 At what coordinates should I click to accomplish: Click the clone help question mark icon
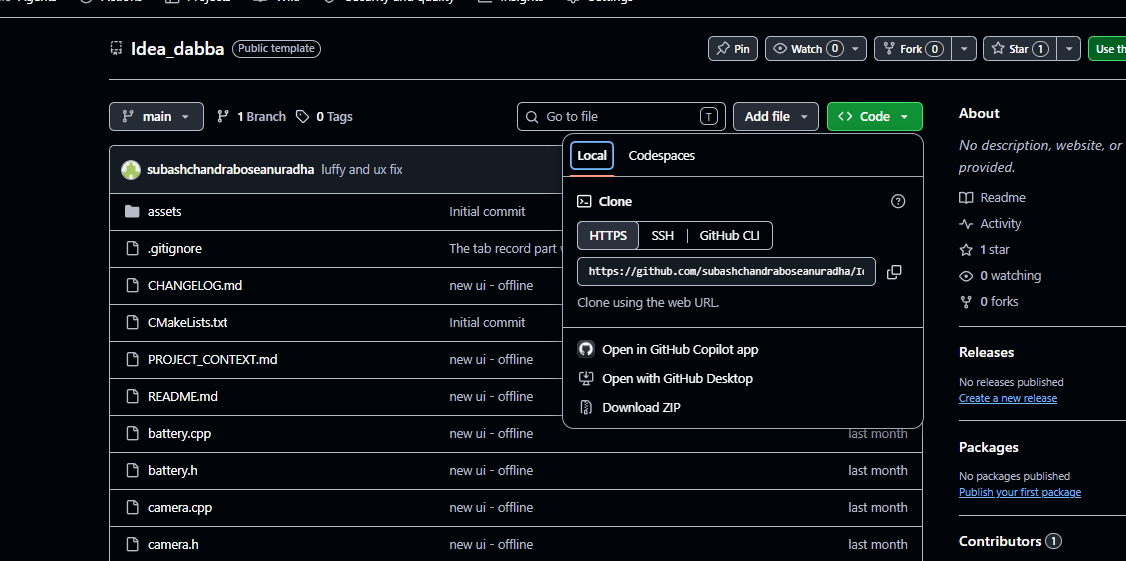pos(898,202)
